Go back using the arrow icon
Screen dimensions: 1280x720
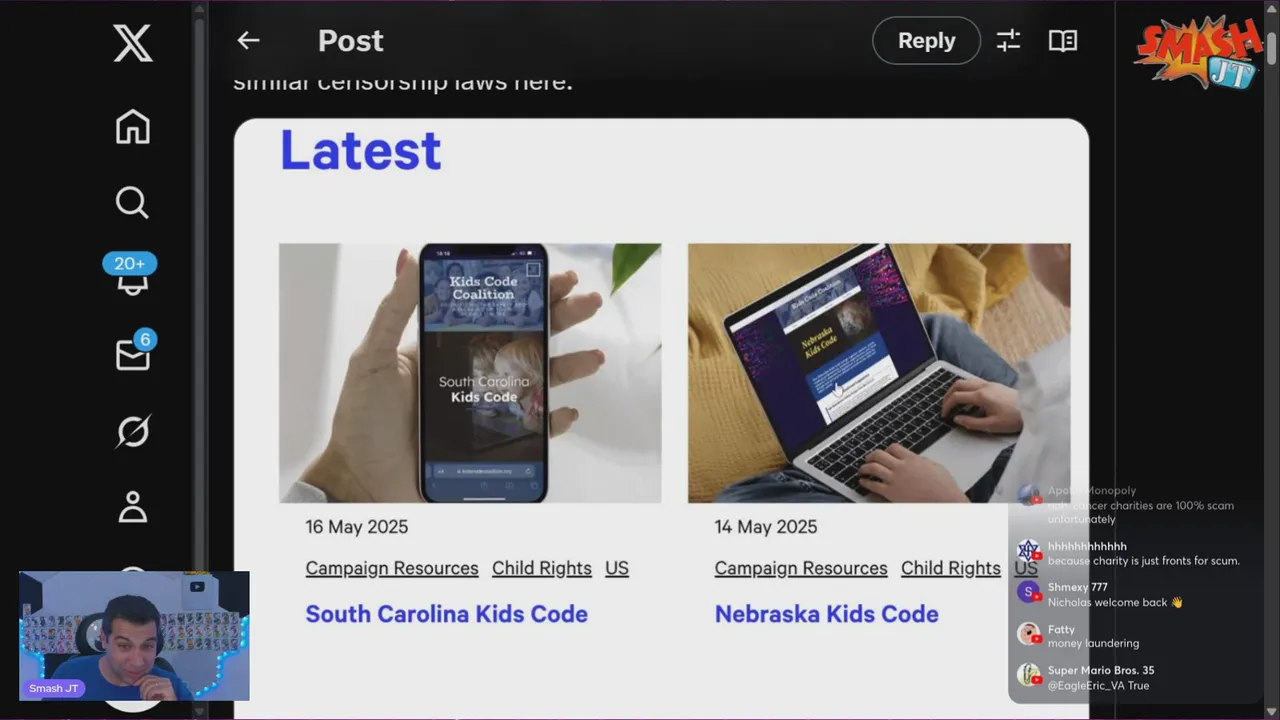click(x=248, y=40)
